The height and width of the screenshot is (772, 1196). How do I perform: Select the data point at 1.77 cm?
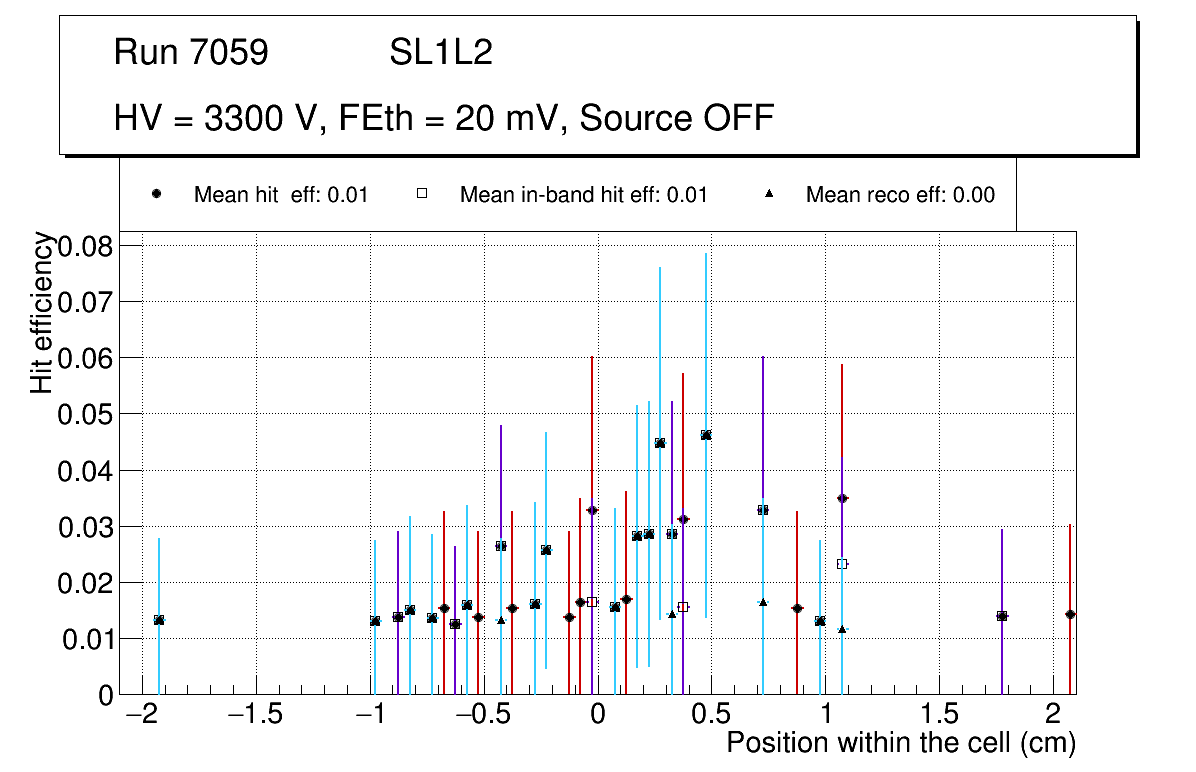click(x=1002, y=616)
